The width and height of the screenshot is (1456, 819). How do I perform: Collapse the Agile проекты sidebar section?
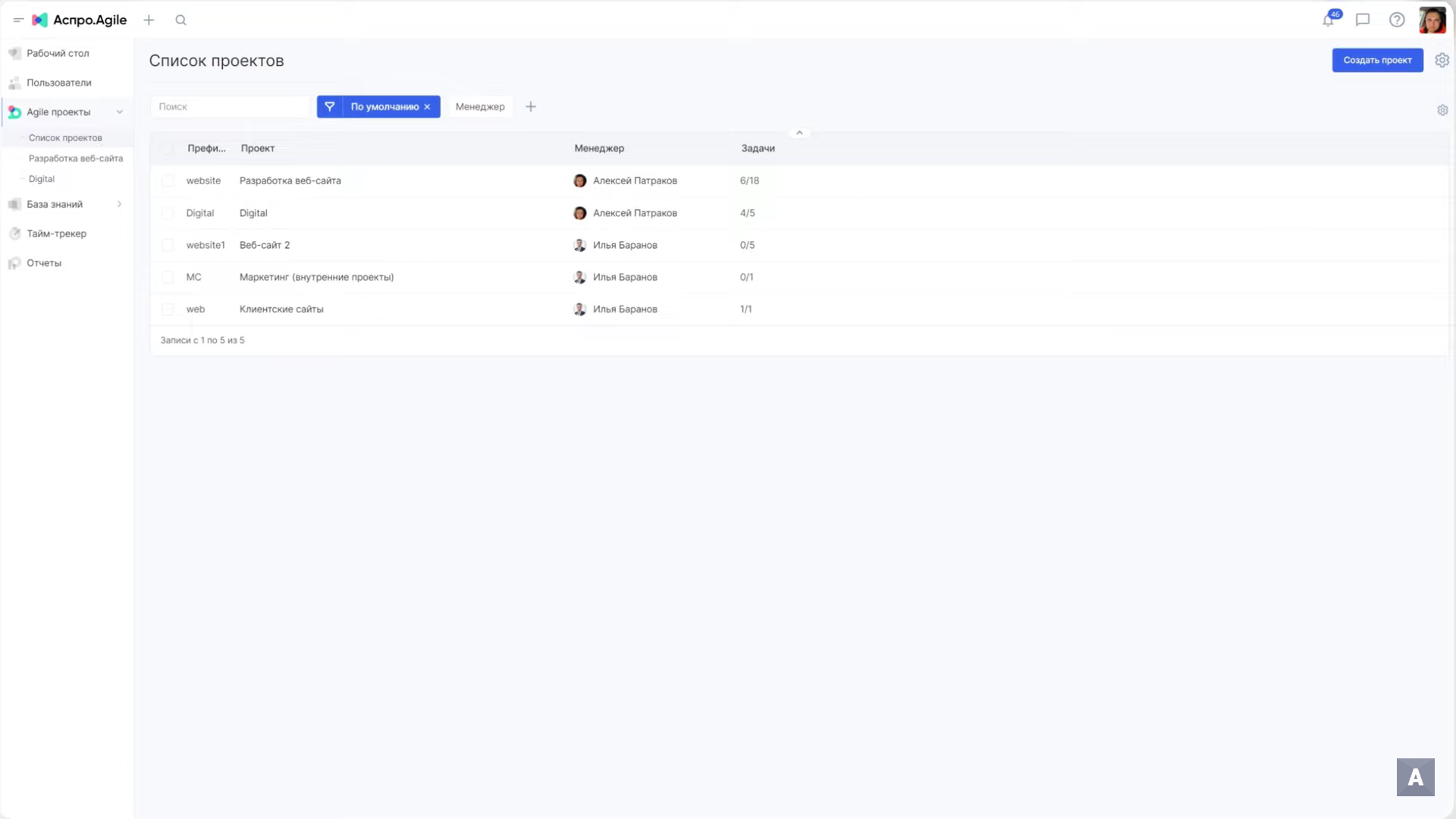click(x=119, y=112)
